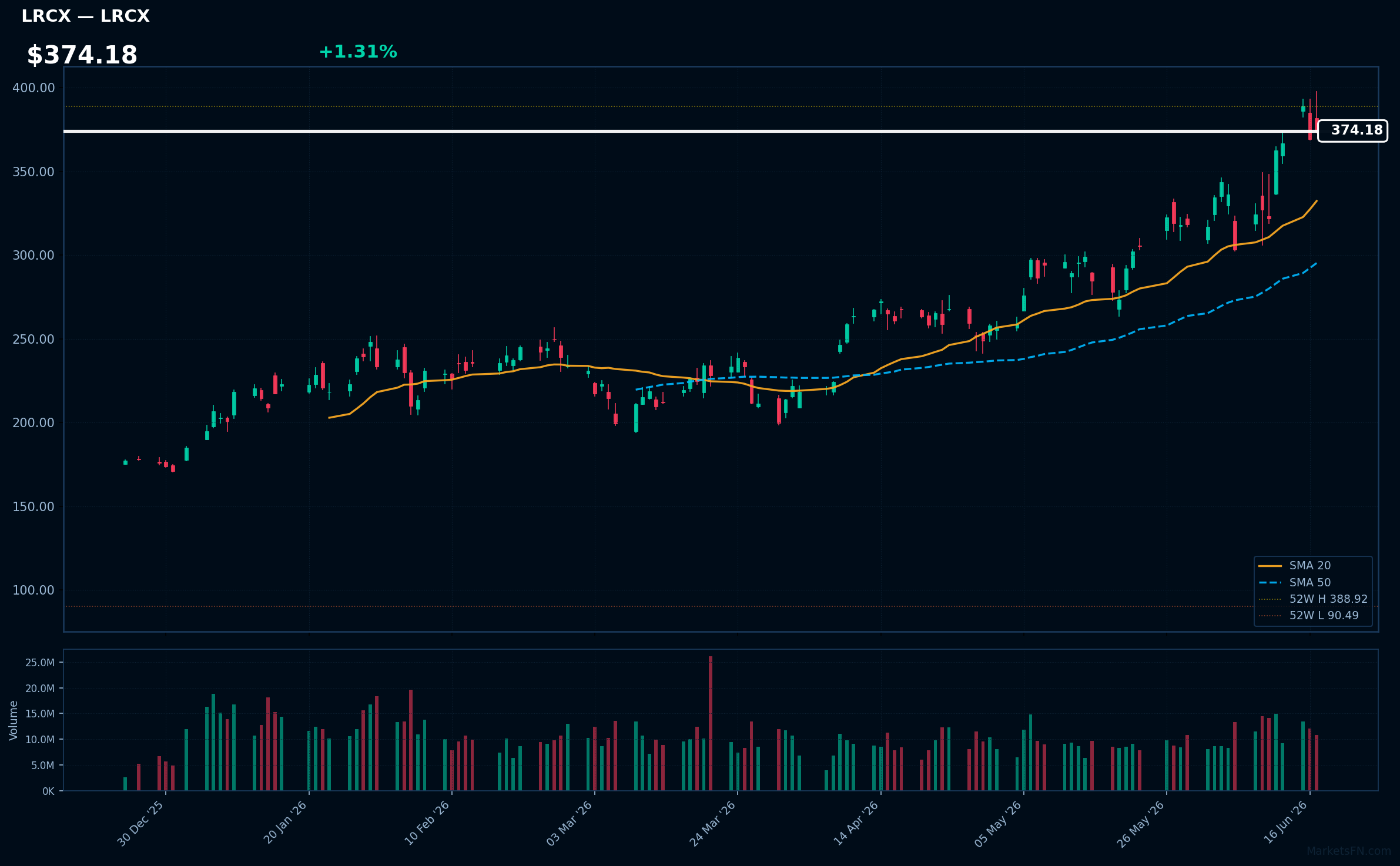
Task: Click the 26 May '26 date label
Action: coord(1141,824)
